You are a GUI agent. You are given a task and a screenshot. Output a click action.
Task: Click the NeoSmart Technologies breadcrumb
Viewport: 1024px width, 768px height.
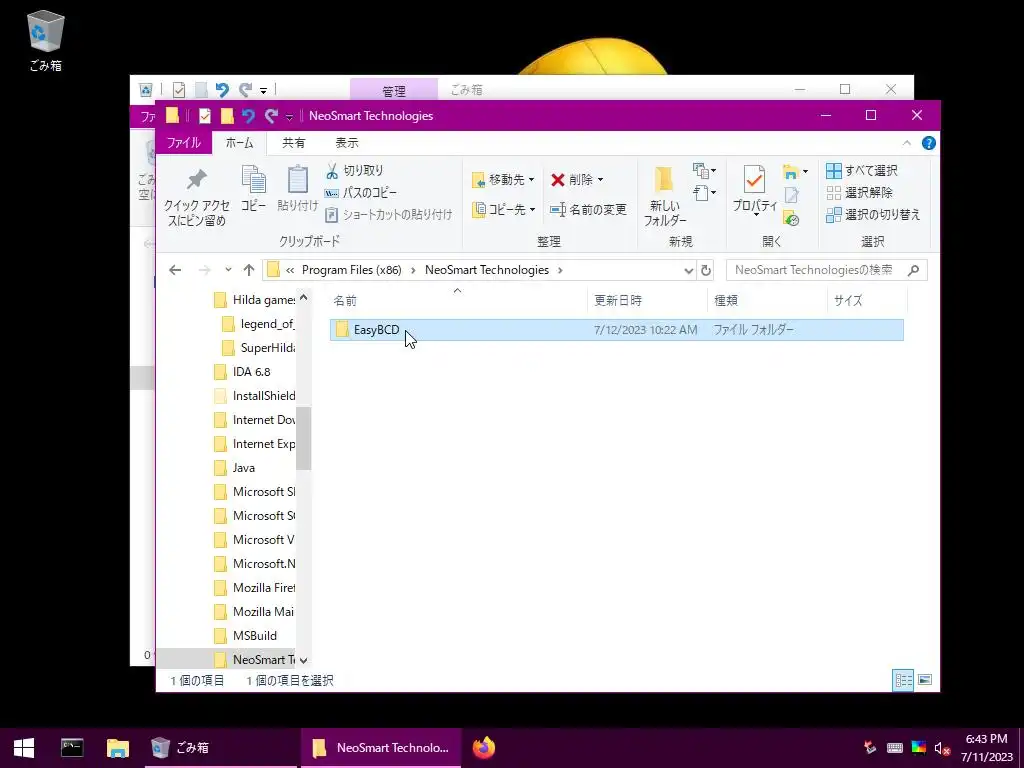click(487, 270)
